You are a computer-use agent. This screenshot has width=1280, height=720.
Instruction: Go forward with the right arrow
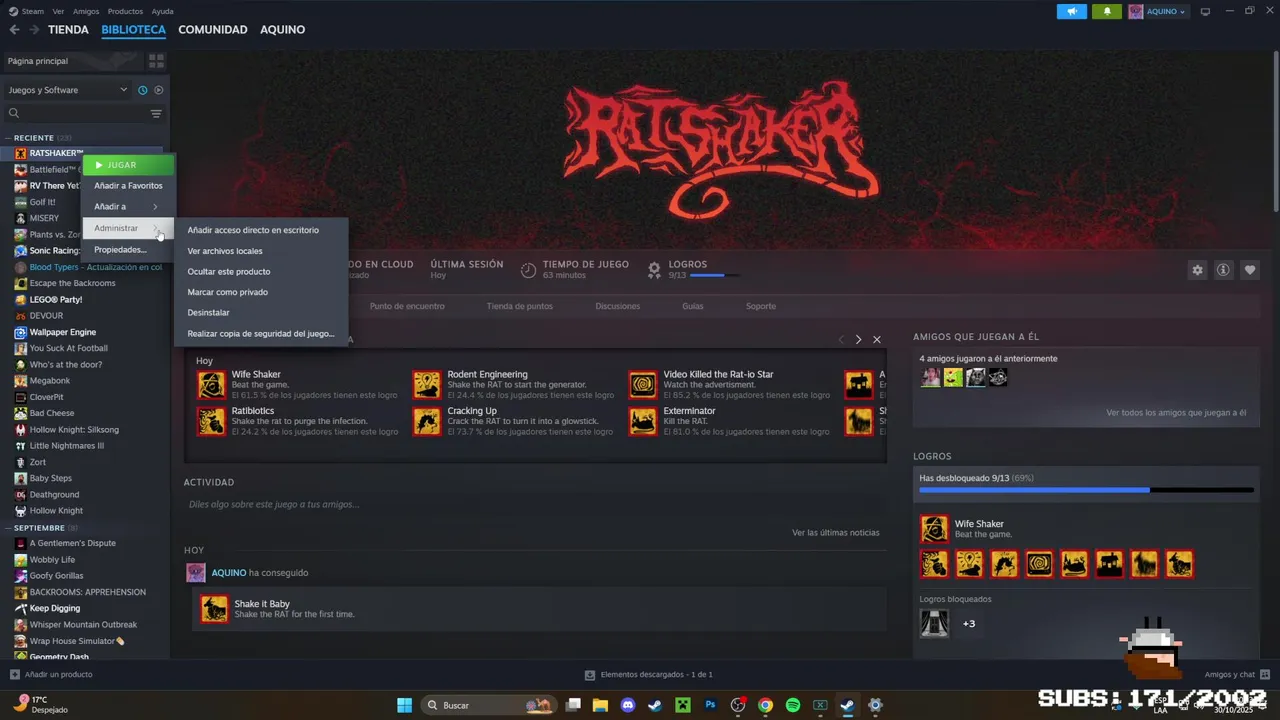click(x=34, y=30)
